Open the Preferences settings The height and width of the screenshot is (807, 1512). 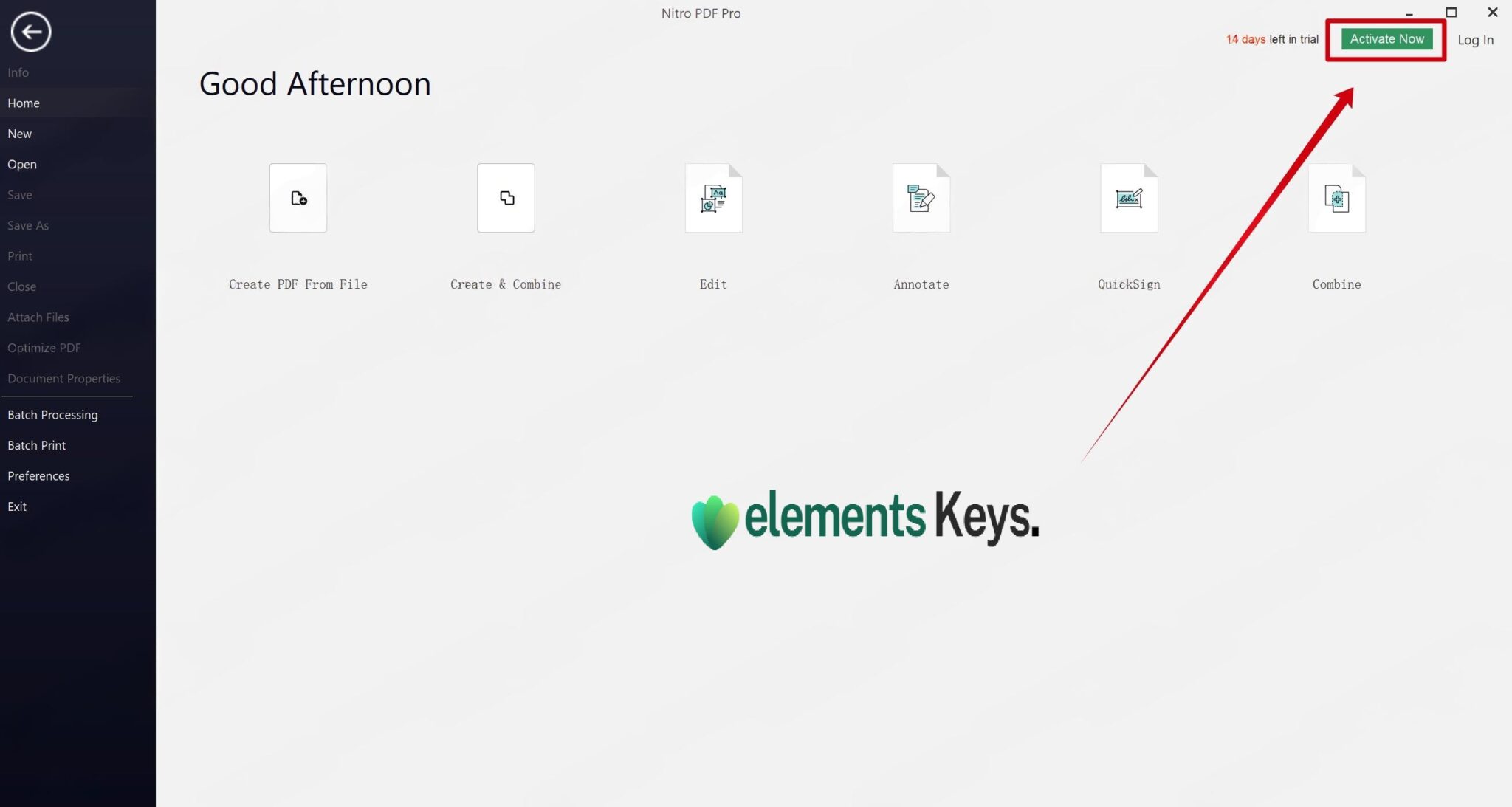[38, 475]
